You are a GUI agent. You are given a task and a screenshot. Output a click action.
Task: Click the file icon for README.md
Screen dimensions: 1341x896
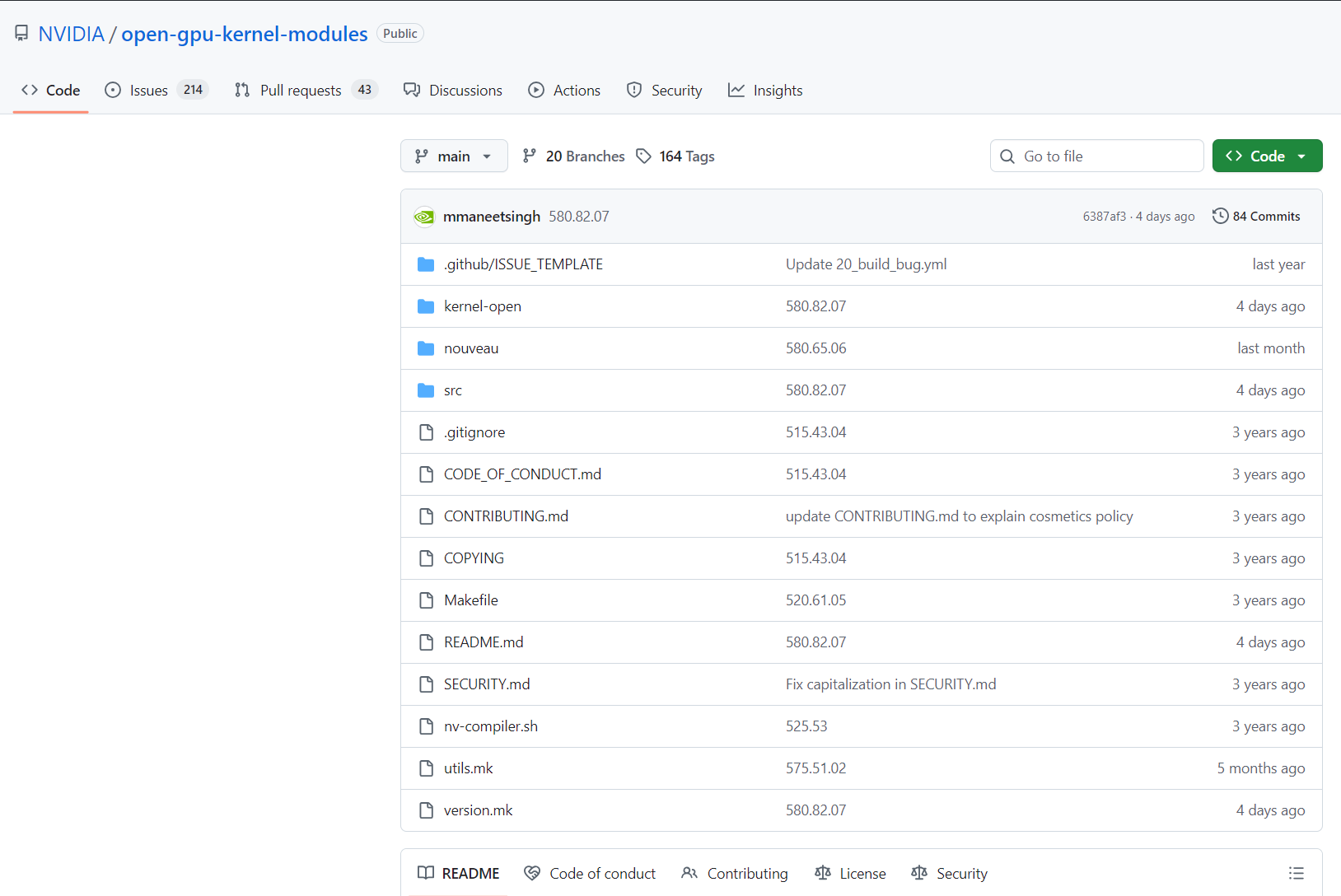click(426, 642)
